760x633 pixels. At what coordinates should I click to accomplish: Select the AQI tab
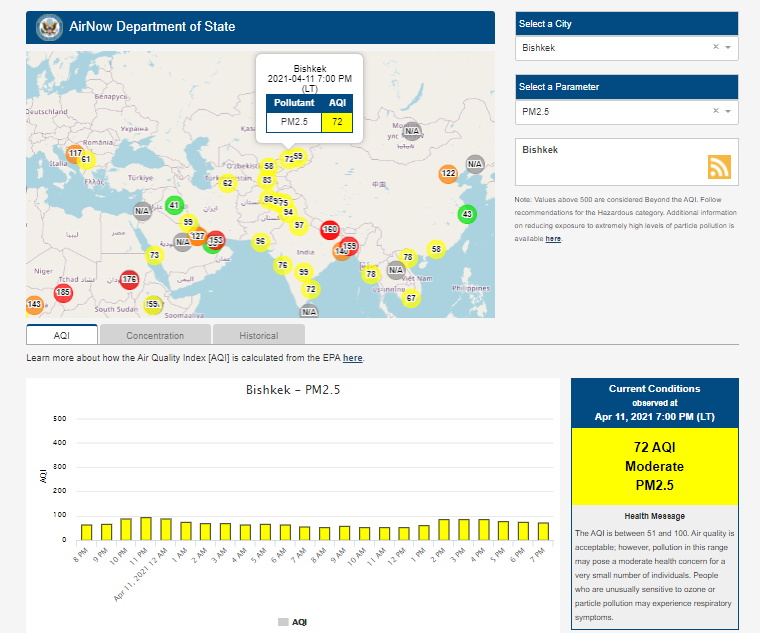[61, 335]
